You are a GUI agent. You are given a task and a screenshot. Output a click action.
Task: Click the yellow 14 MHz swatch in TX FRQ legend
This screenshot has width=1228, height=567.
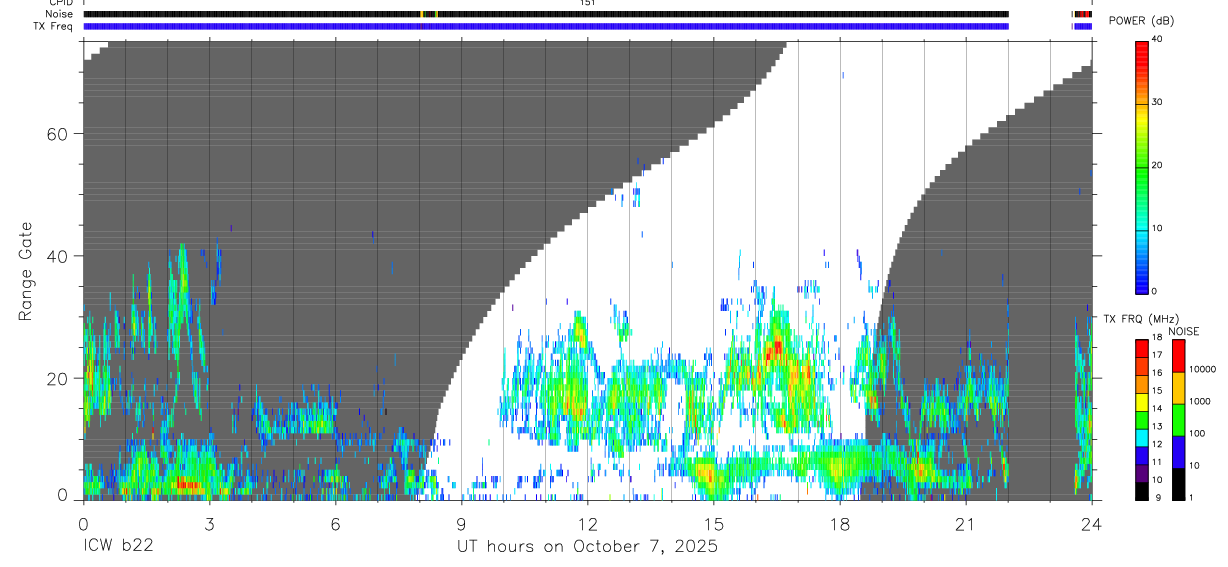point(1141,403)
